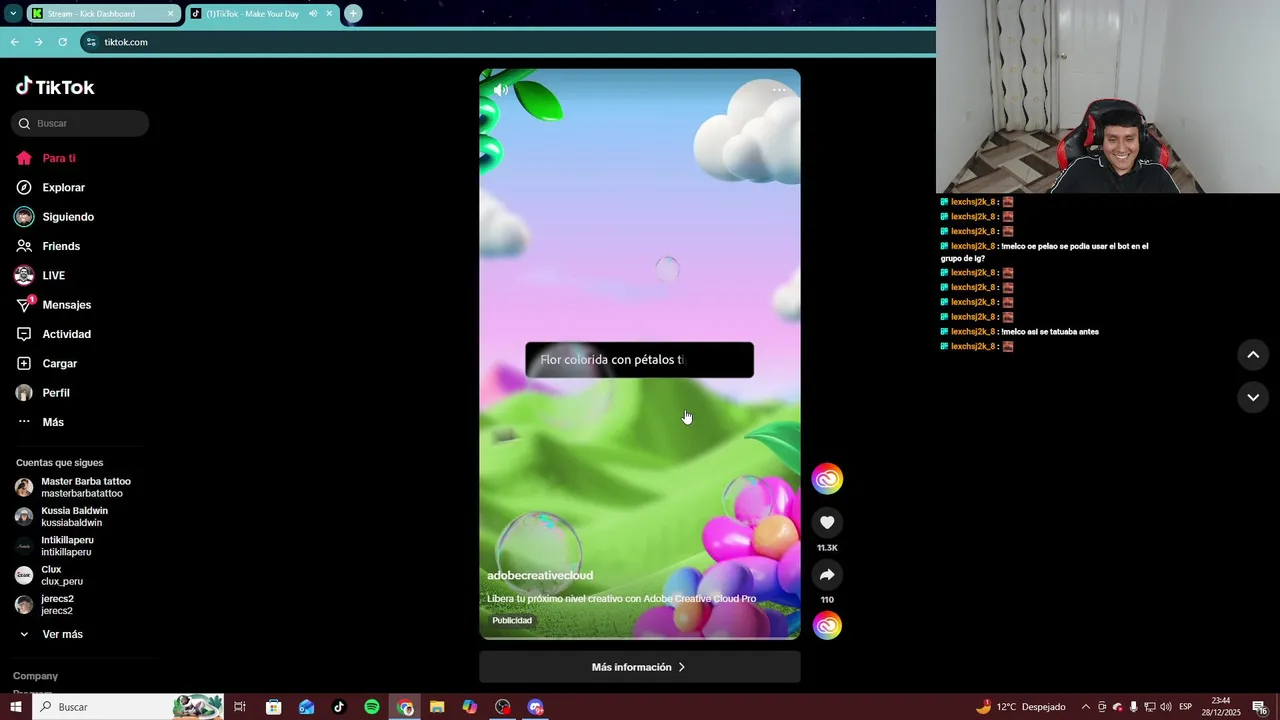Go to the Explorar section
1280x720 pixels.
pyautogui.click(x=50, y=187)
